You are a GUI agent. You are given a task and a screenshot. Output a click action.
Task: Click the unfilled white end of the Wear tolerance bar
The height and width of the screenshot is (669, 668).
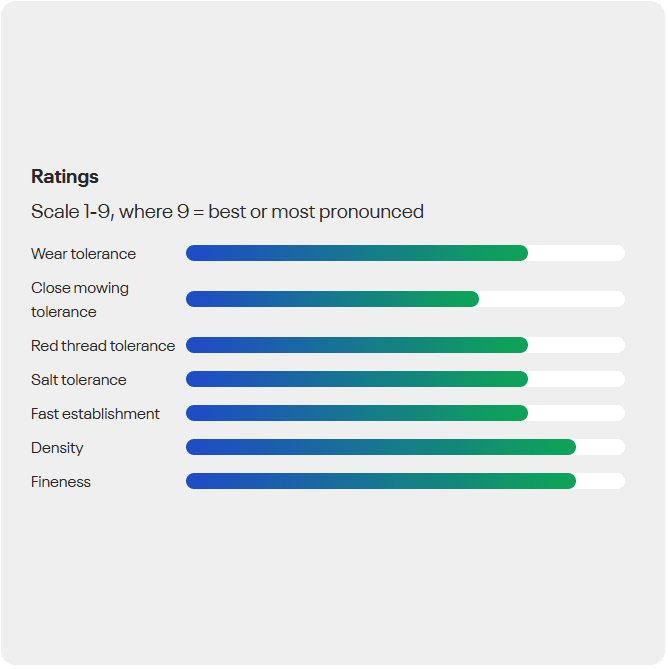[576, 253]
